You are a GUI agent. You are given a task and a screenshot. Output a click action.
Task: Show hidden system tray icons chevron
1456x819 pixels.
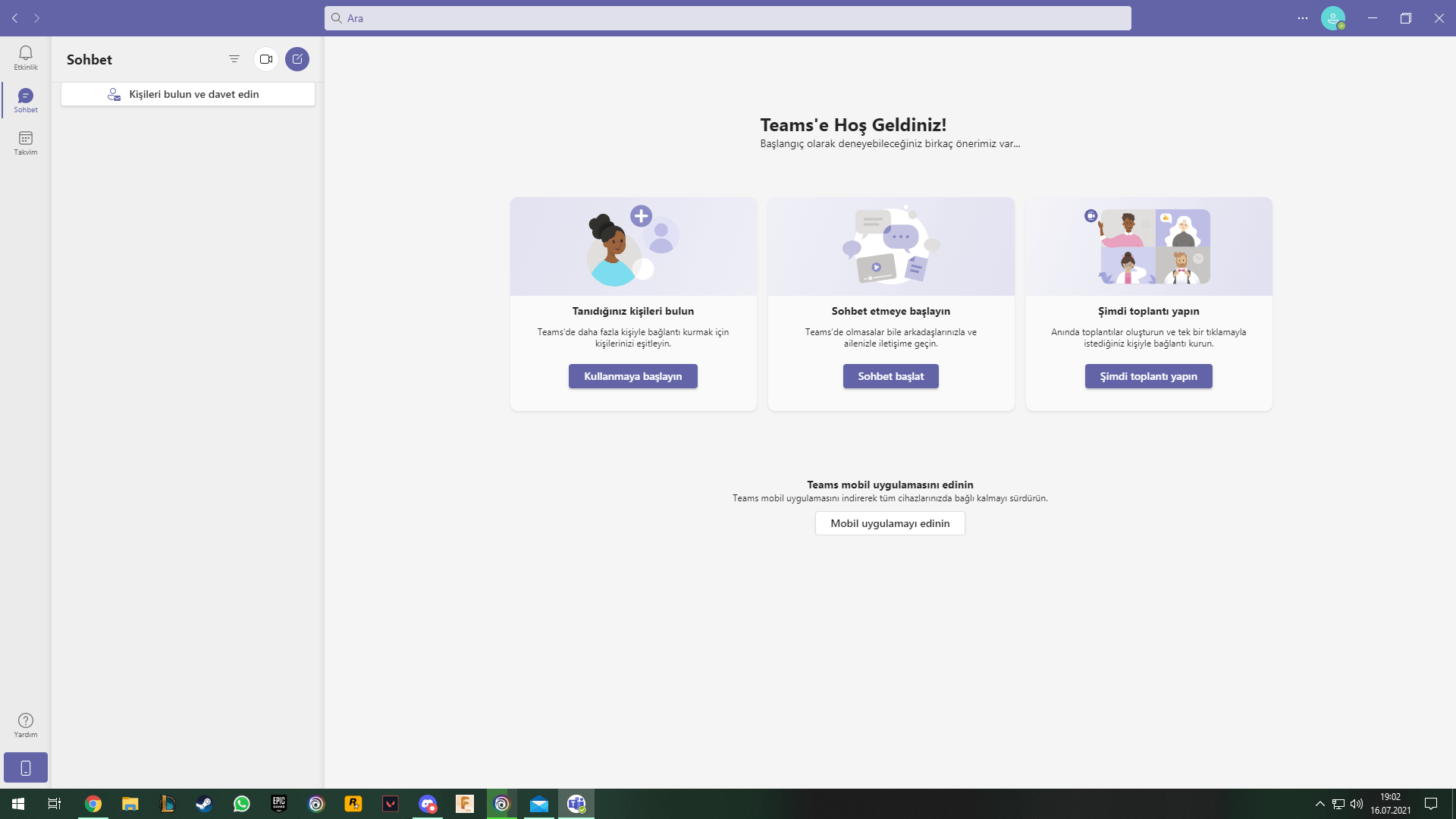point(1319,804)
